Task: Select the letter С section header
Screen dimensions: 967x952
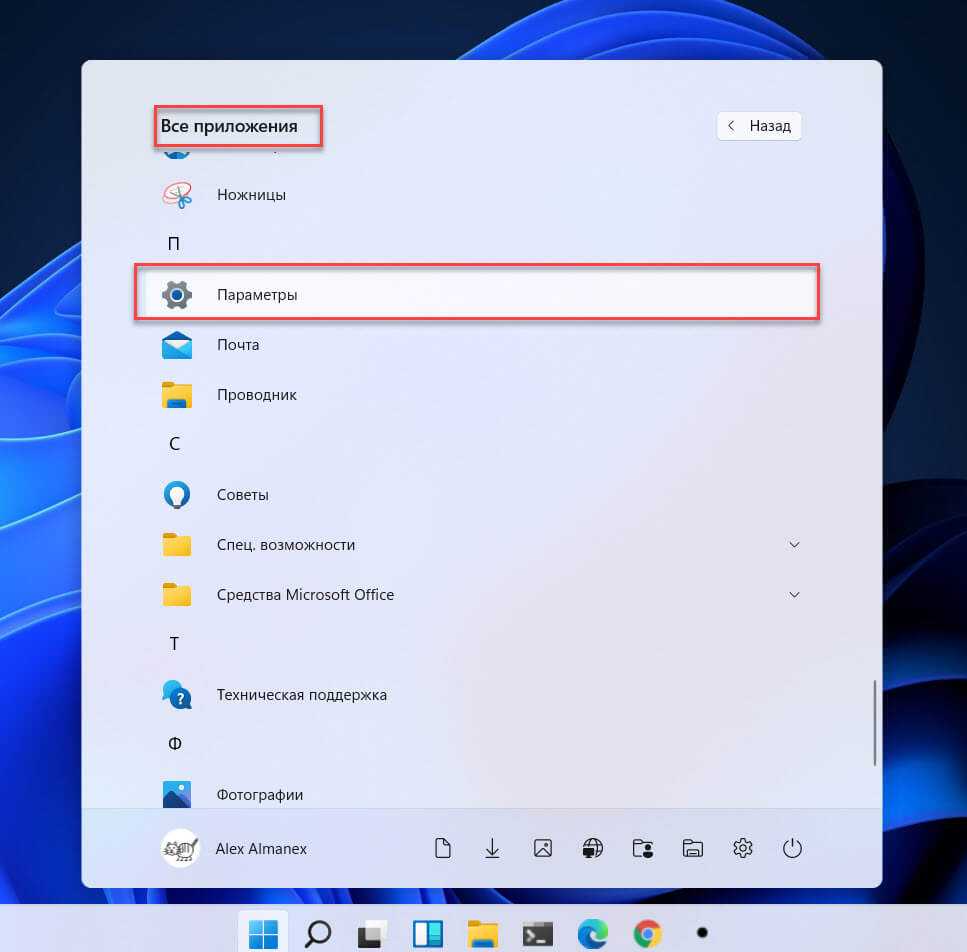Action: coord(174,444)
